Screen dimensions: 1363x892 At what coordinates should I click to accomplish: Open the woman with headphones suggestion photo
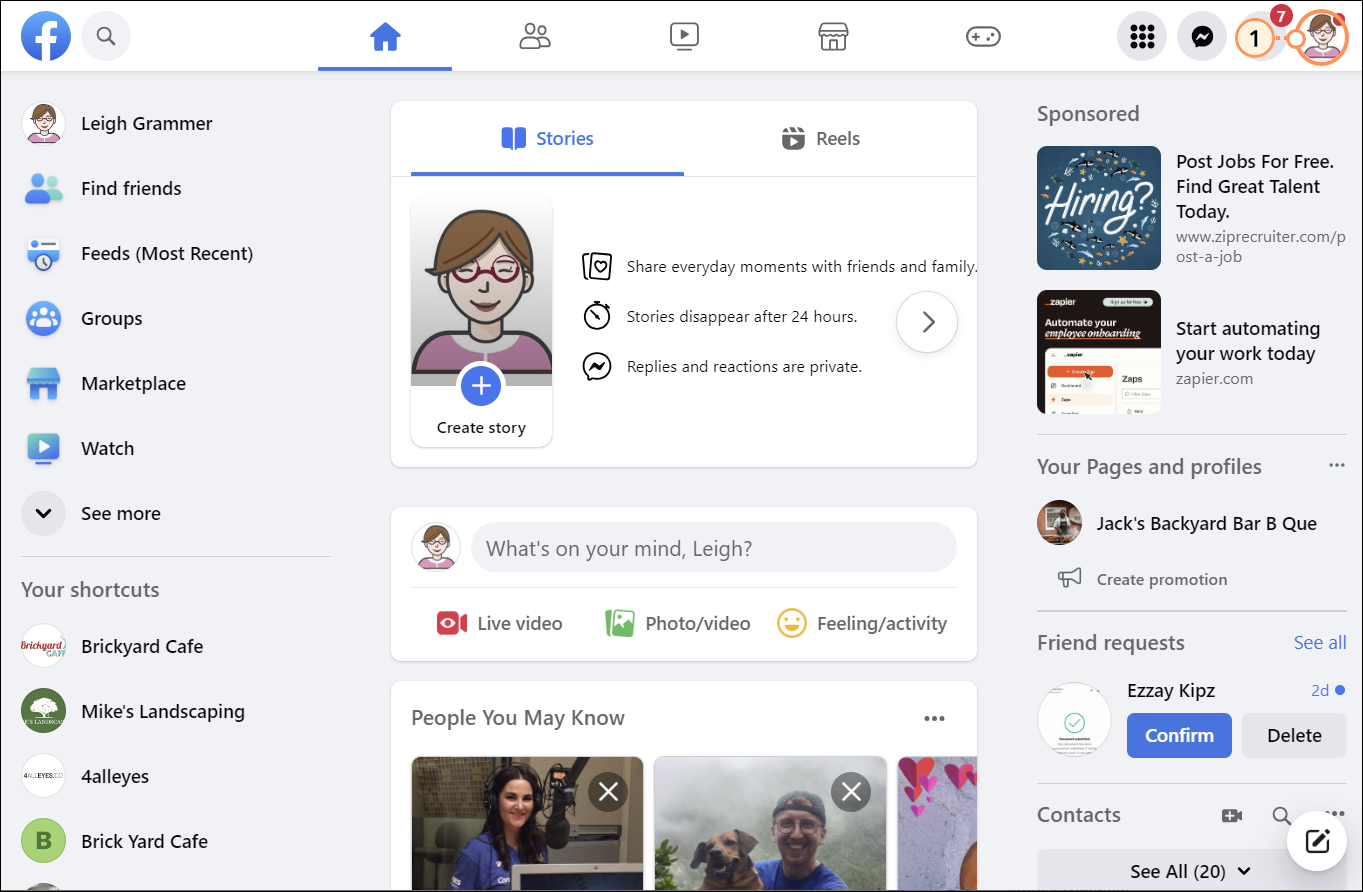point(527,824)
